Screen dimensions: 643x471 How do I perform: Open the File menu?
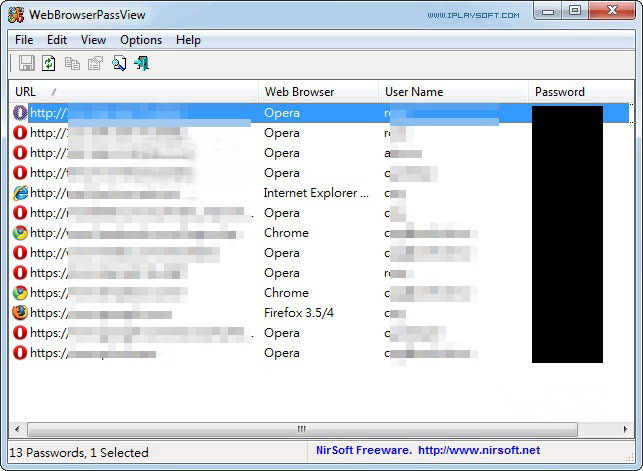pos(24,40)
